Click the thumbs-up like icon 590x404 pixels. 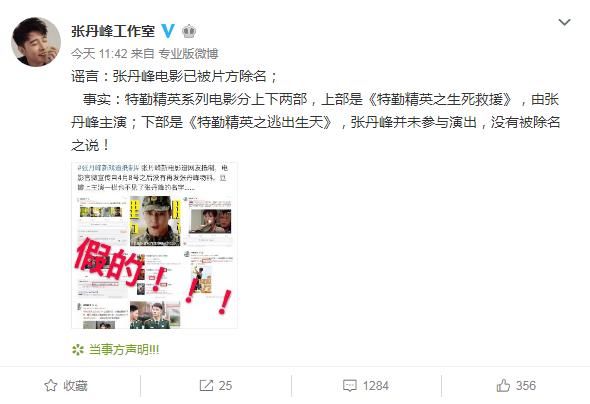click(503, 385)
